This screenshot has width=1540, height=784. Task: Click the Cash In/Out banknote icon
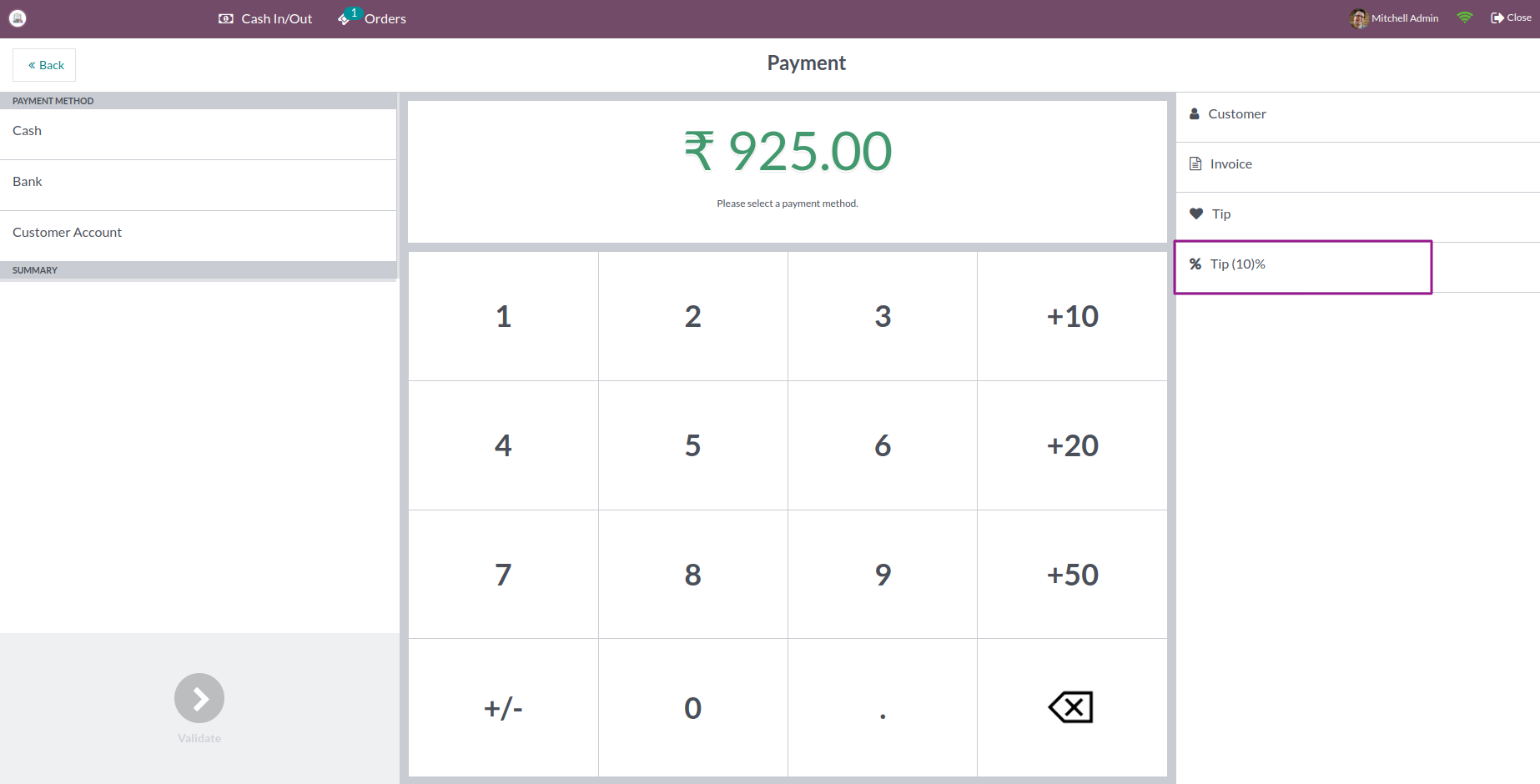tap(225, 18)
